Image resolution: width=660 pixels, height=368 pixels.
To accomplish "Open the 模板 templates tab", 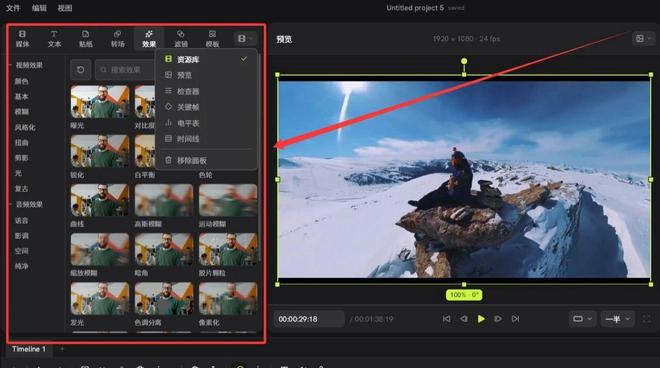I will point(212,38).
